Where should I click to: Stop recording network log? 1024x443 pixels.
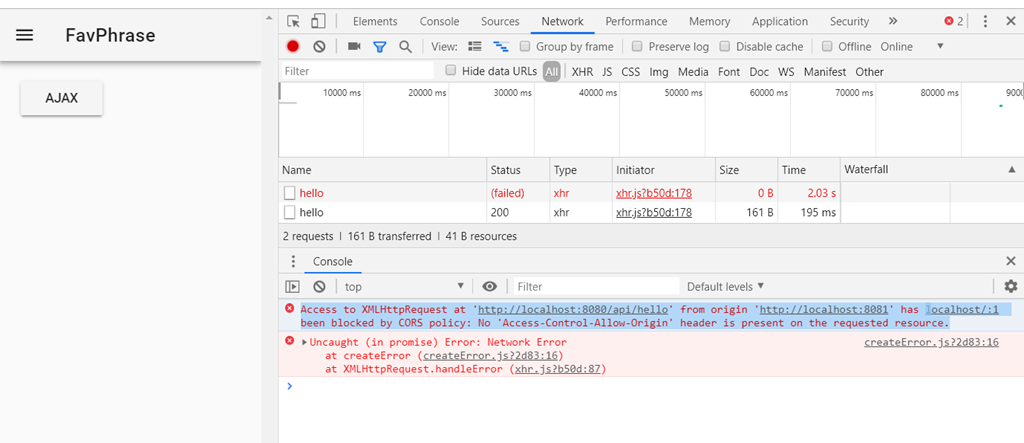293,46
